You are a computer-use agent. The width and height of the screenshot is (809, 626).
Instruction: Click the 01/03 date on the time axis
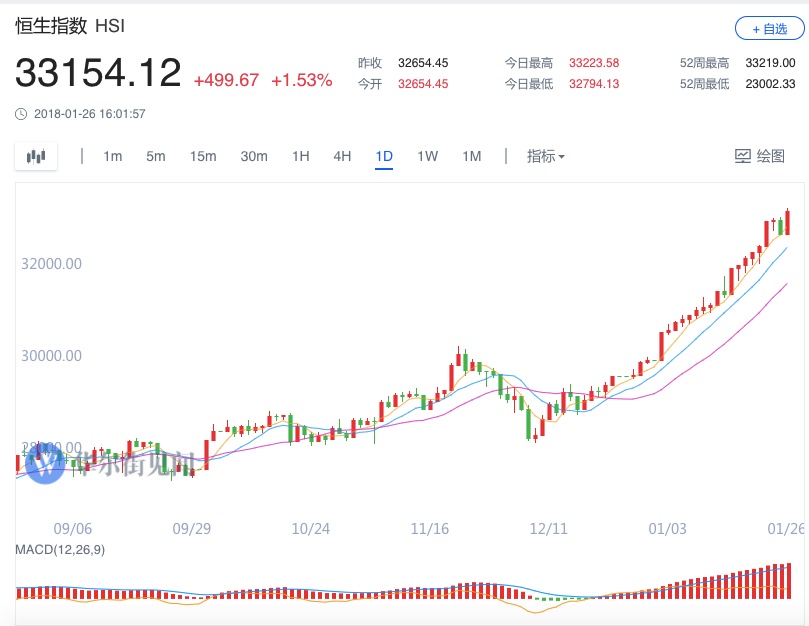tap(667, 528)
